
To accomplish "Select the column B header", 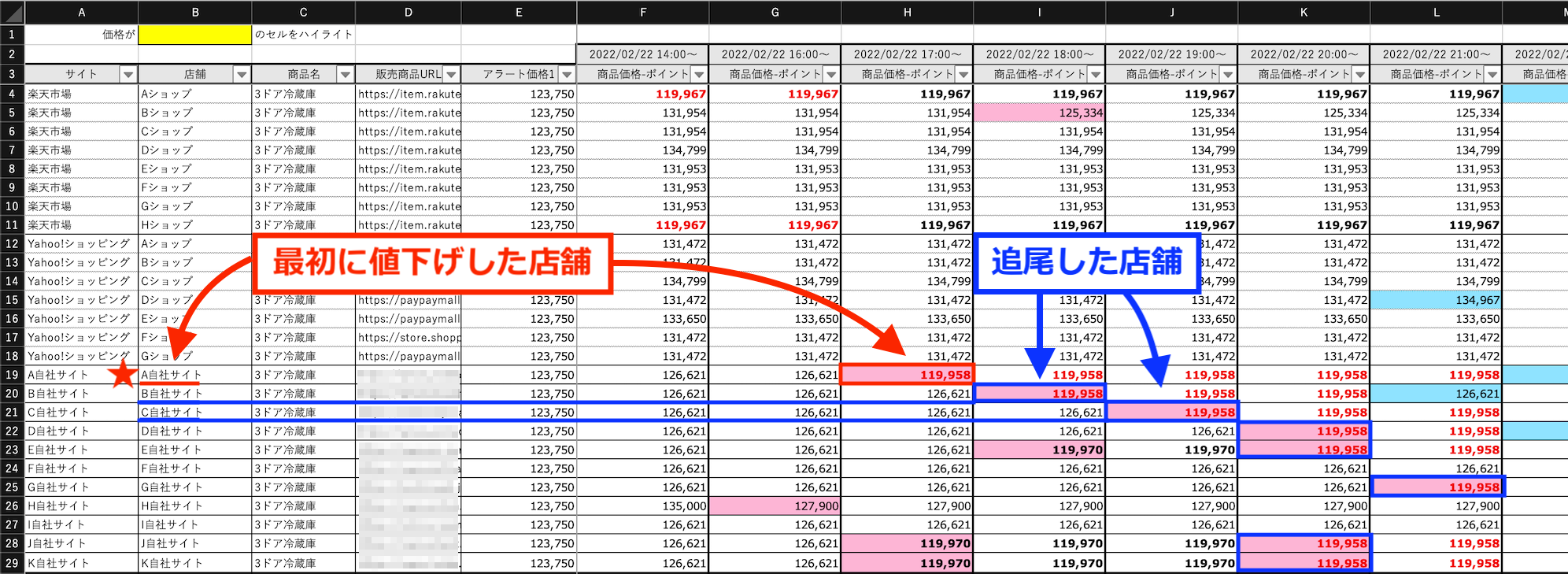I will click(x=194, y=12).
